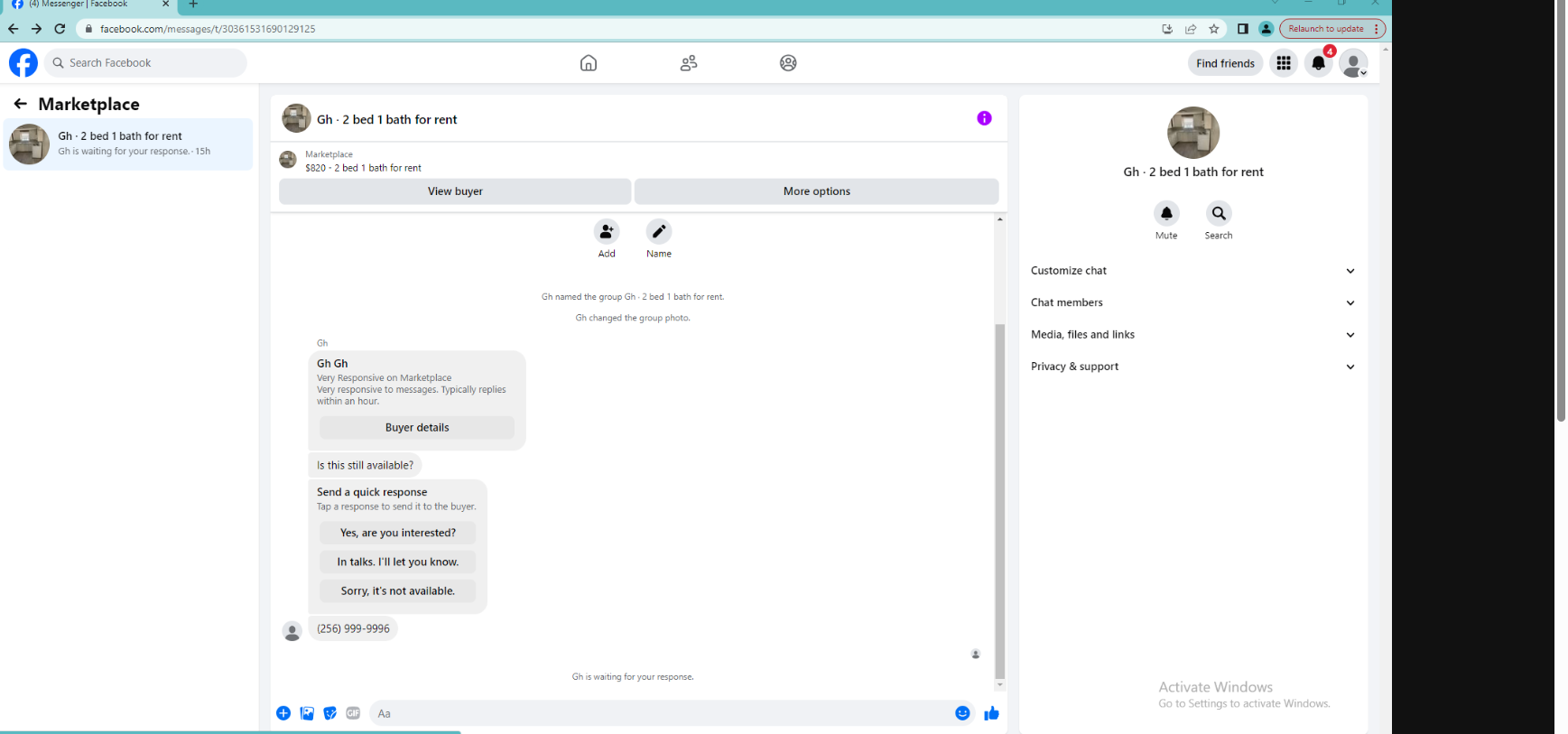The image size is (1568, 734).
Task: Open the Add people icon
Action: pos(607,231)
